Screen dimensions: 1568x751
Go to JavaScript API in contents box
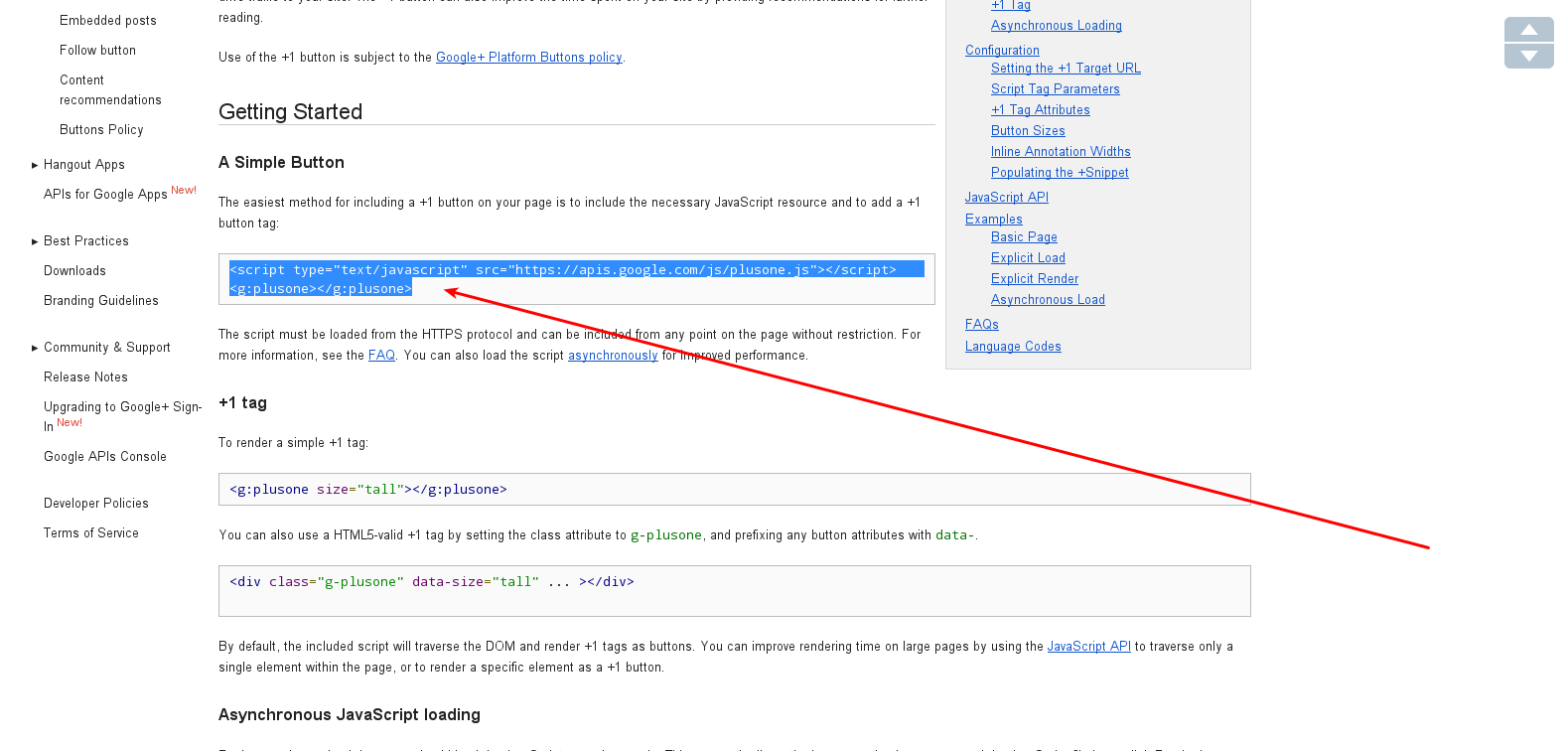[1006, 198]
